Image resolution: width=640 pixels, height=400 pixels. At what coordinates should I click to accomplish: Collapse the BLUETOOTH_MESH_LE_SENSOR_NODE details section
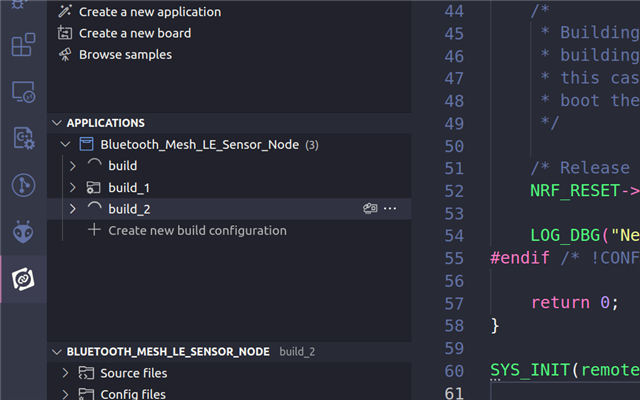tap(57, 352)
